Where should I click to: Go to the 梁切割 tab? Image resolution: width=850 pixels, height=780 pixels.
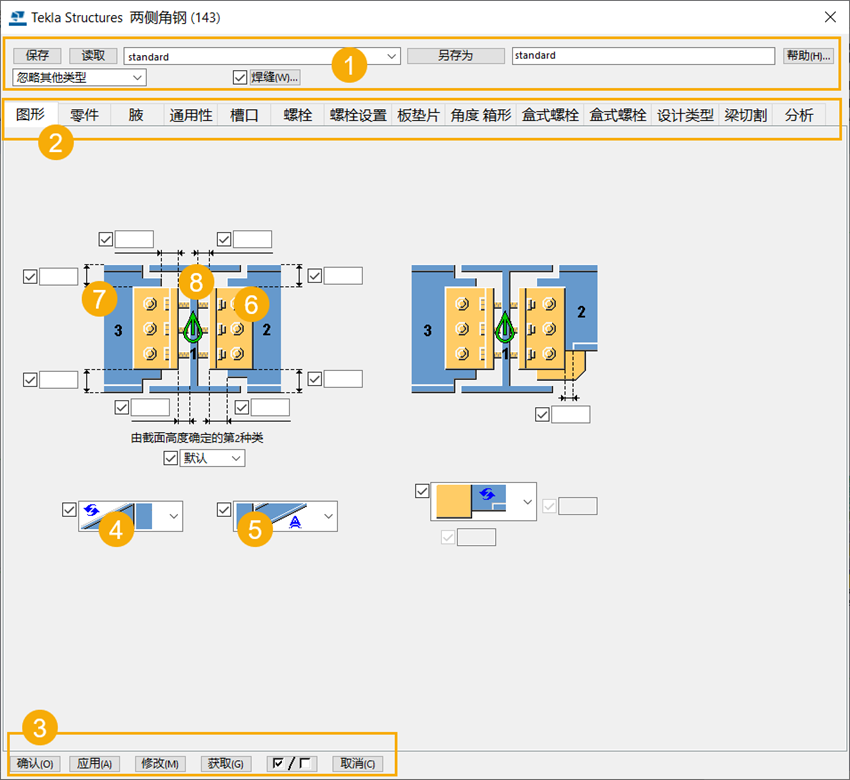click(746, 115)
